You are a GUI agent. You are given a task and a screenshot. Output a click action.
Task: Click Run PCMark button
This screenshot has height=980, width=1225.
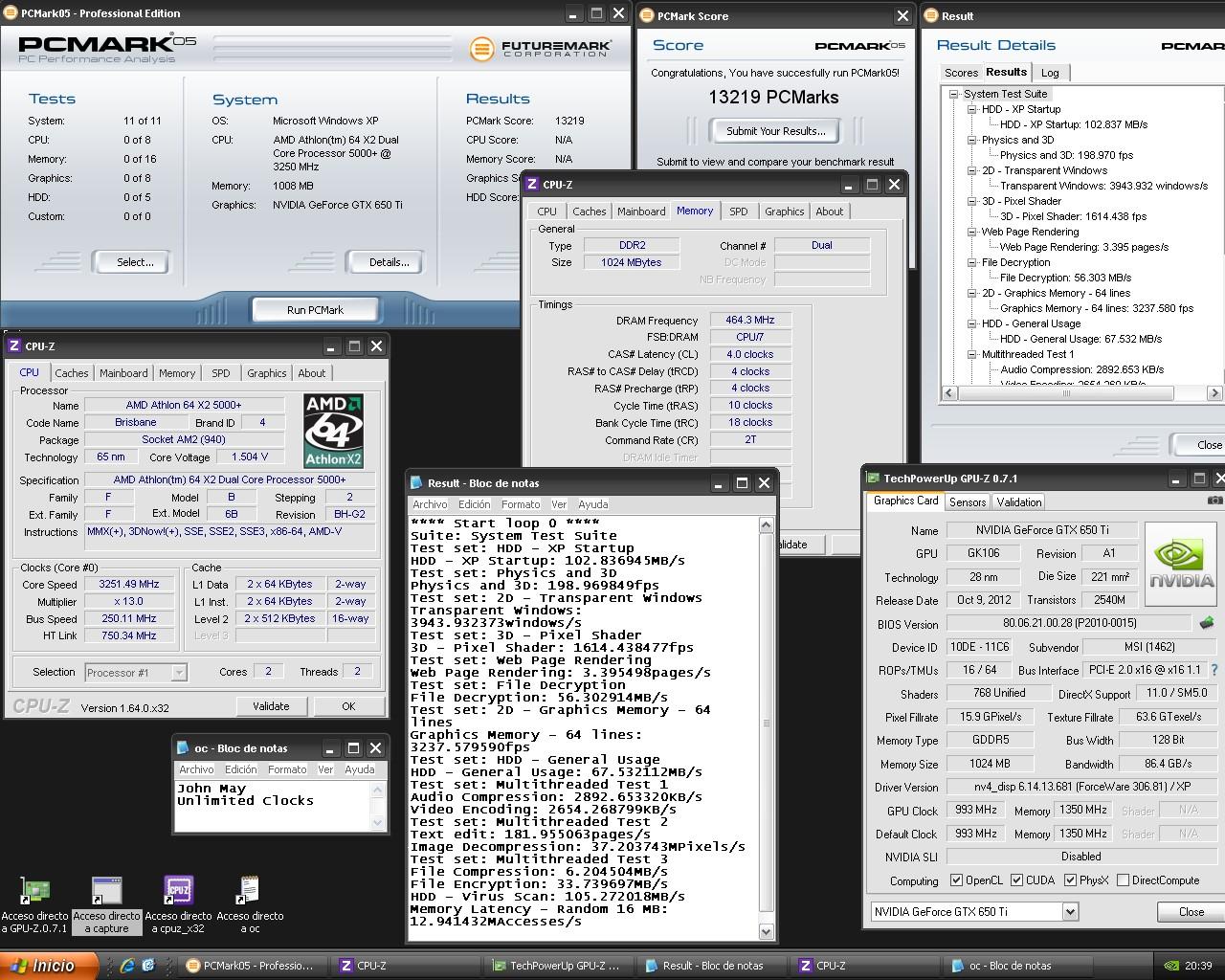pyautogui.click(x=315, y=309)
